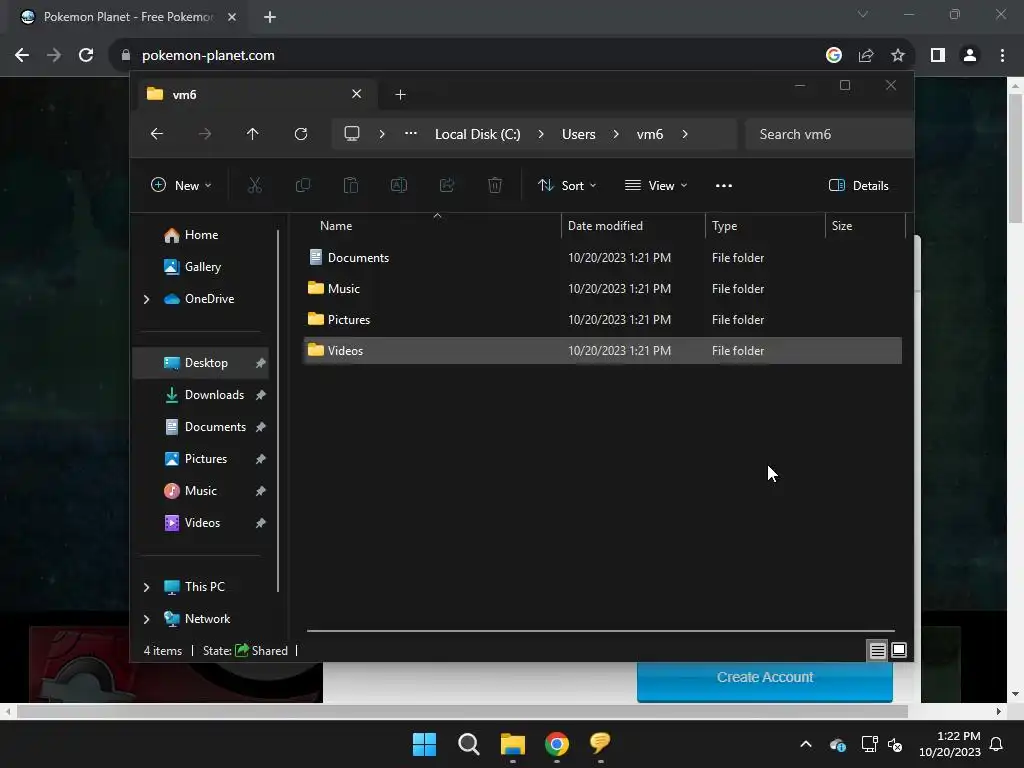Click the Share icon in Explorer toolbar
This screenshot has height=768, width=1024.
point(447,185)
